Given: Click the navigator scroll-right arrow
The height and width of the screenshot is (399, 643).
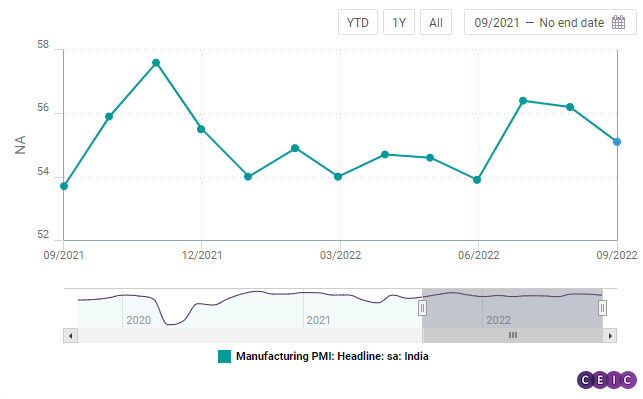Looking at the screenshot, I should pos(610,336).
